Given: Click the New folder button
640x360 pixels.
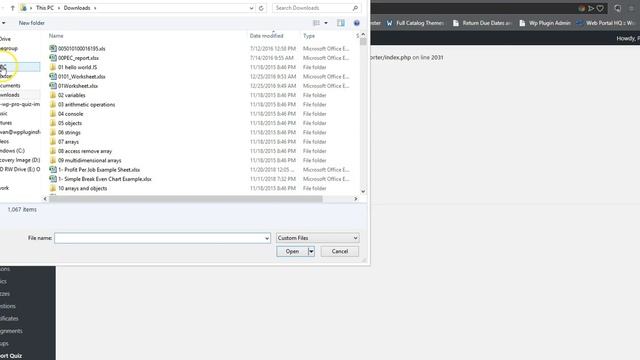Looking at the screenshot, I should click(31, 23).
